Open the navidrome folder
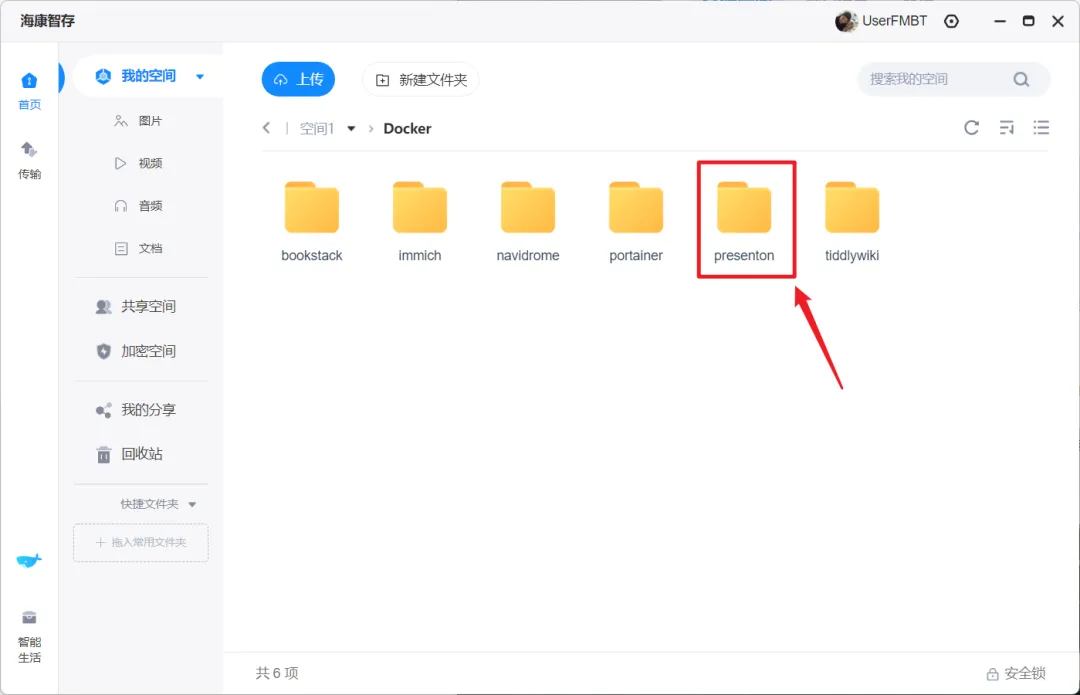1080x695 pixels. tap(528, 222)
